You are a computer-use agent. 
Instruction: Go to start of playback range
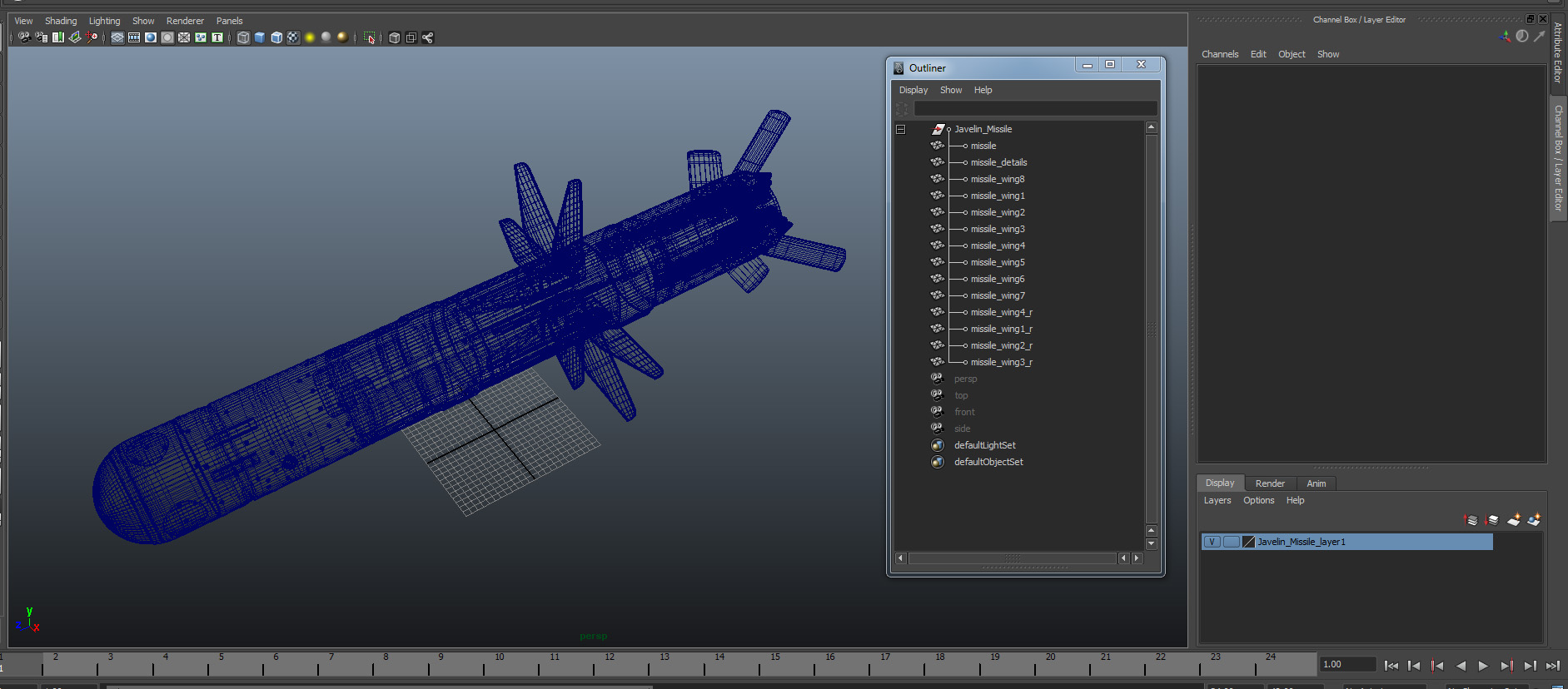point(1391,666)
